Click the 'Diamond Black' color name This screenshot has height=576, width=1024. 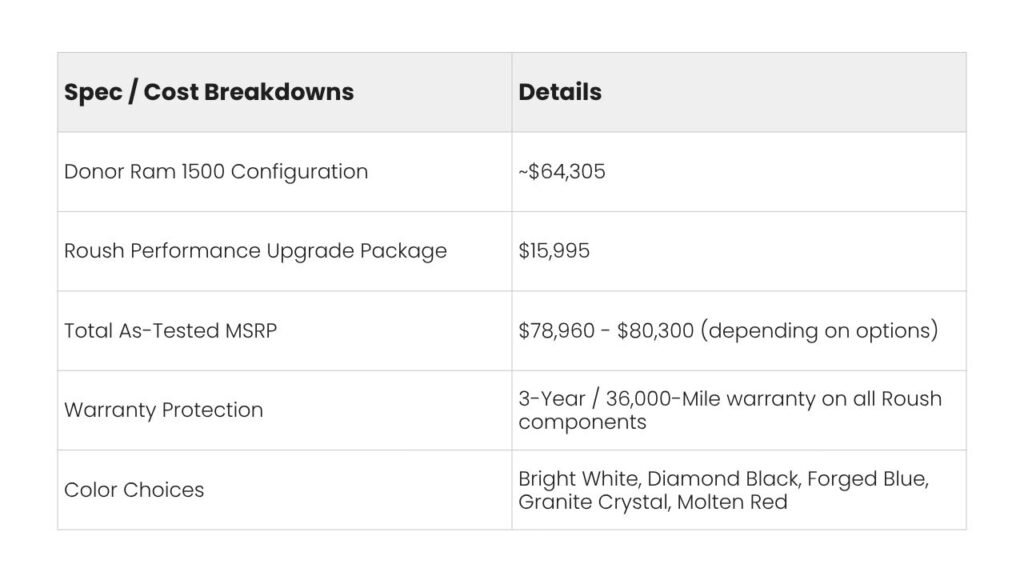(724, 479)
